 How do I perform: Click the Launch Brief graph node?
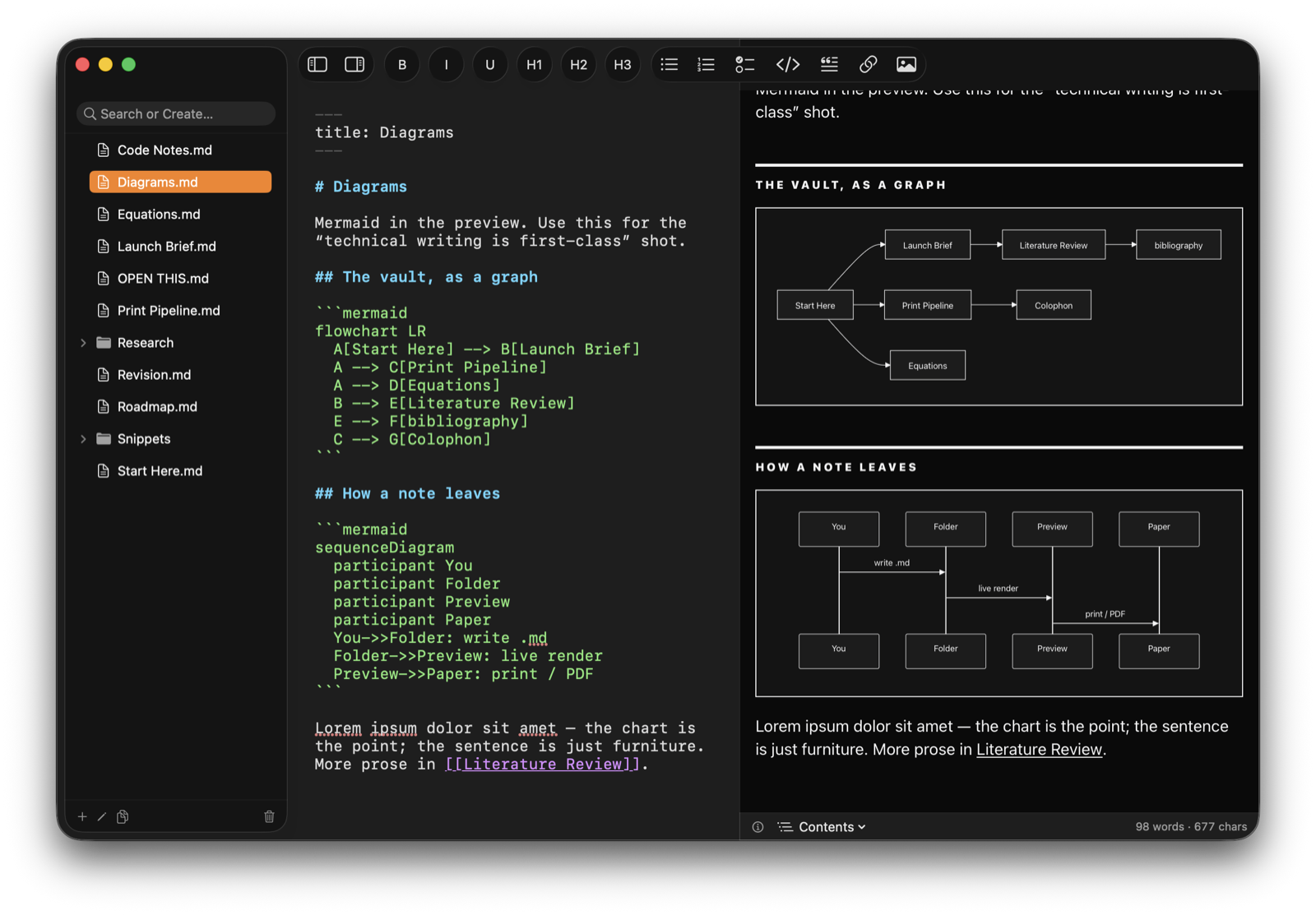[928, 245]
